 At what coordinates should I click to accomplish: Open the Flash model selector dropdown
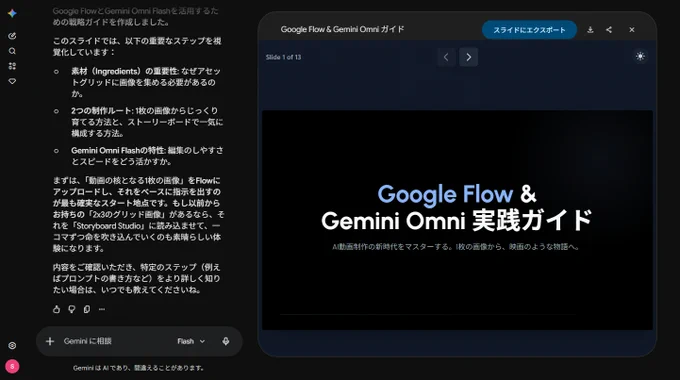[x=191, y=341]
